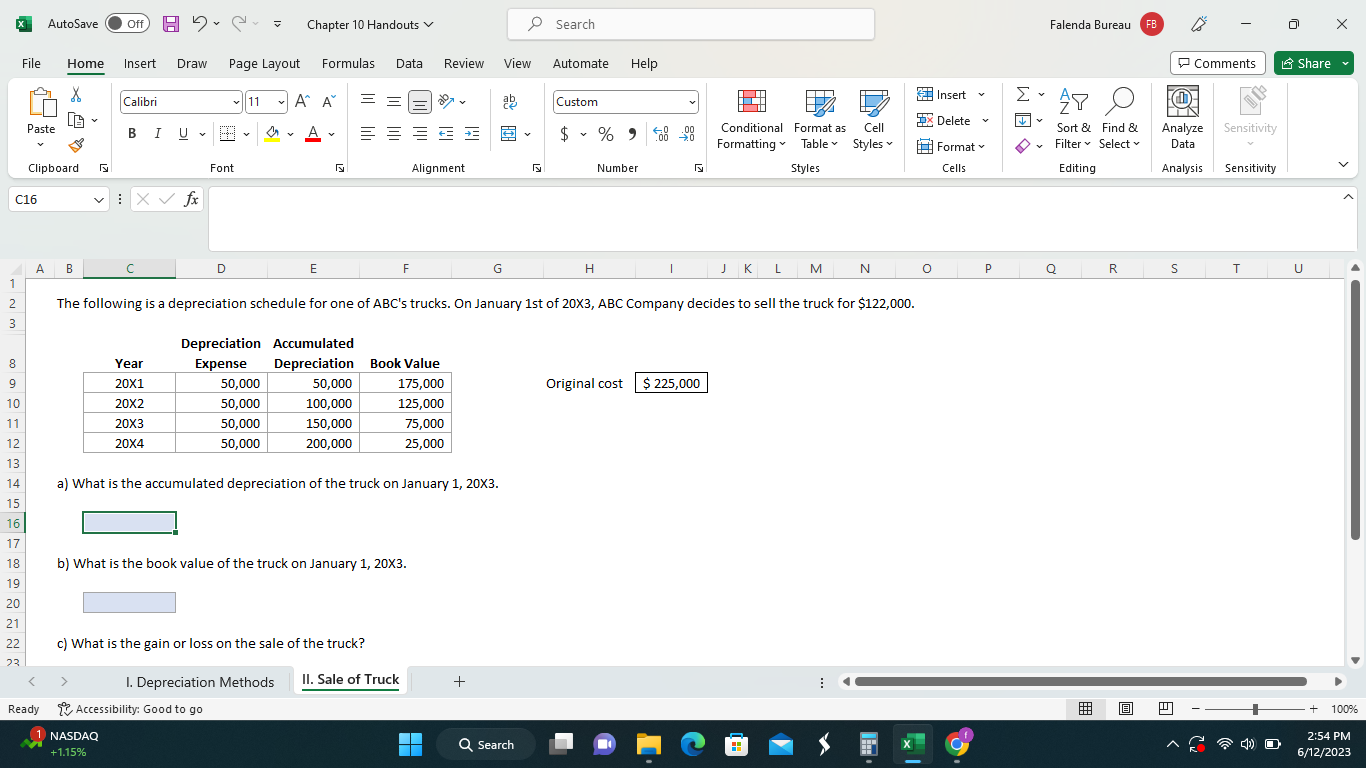Select the AutoSum sigma icon
Screen dimensions: 1366x768
coord(1021,93)
